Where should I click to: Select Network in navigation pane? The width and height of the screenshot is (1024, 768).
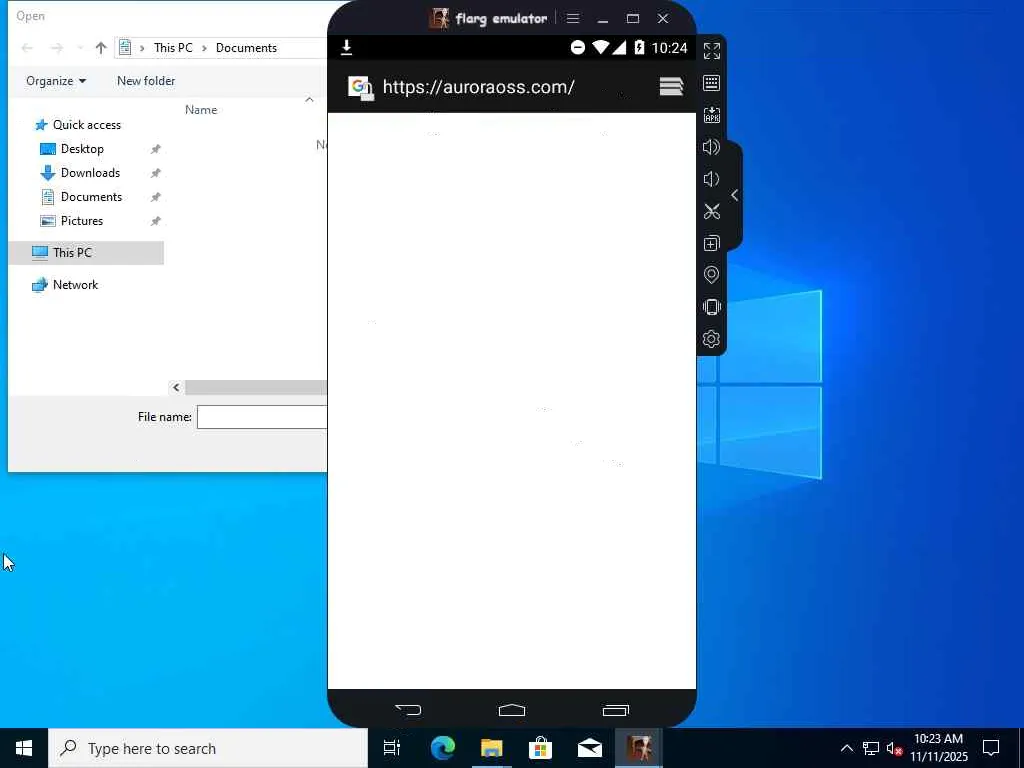[75, 285]
